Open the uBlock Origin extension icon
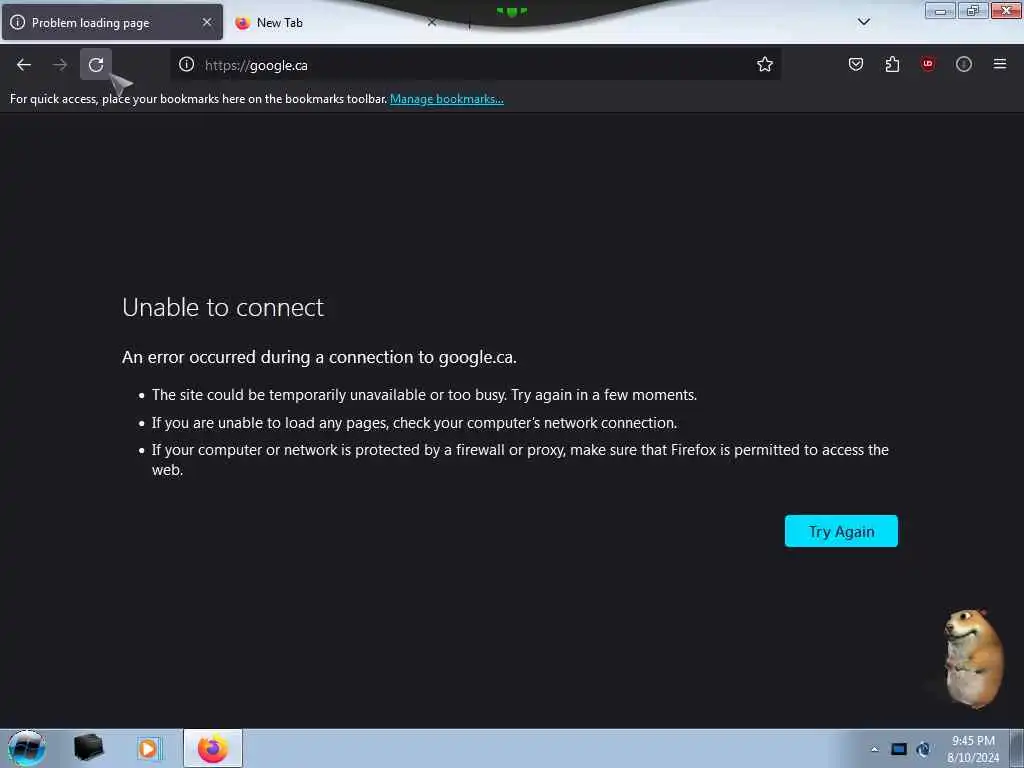The height and width of the screenshot is (768, 1024). click(x=928, y=65)
